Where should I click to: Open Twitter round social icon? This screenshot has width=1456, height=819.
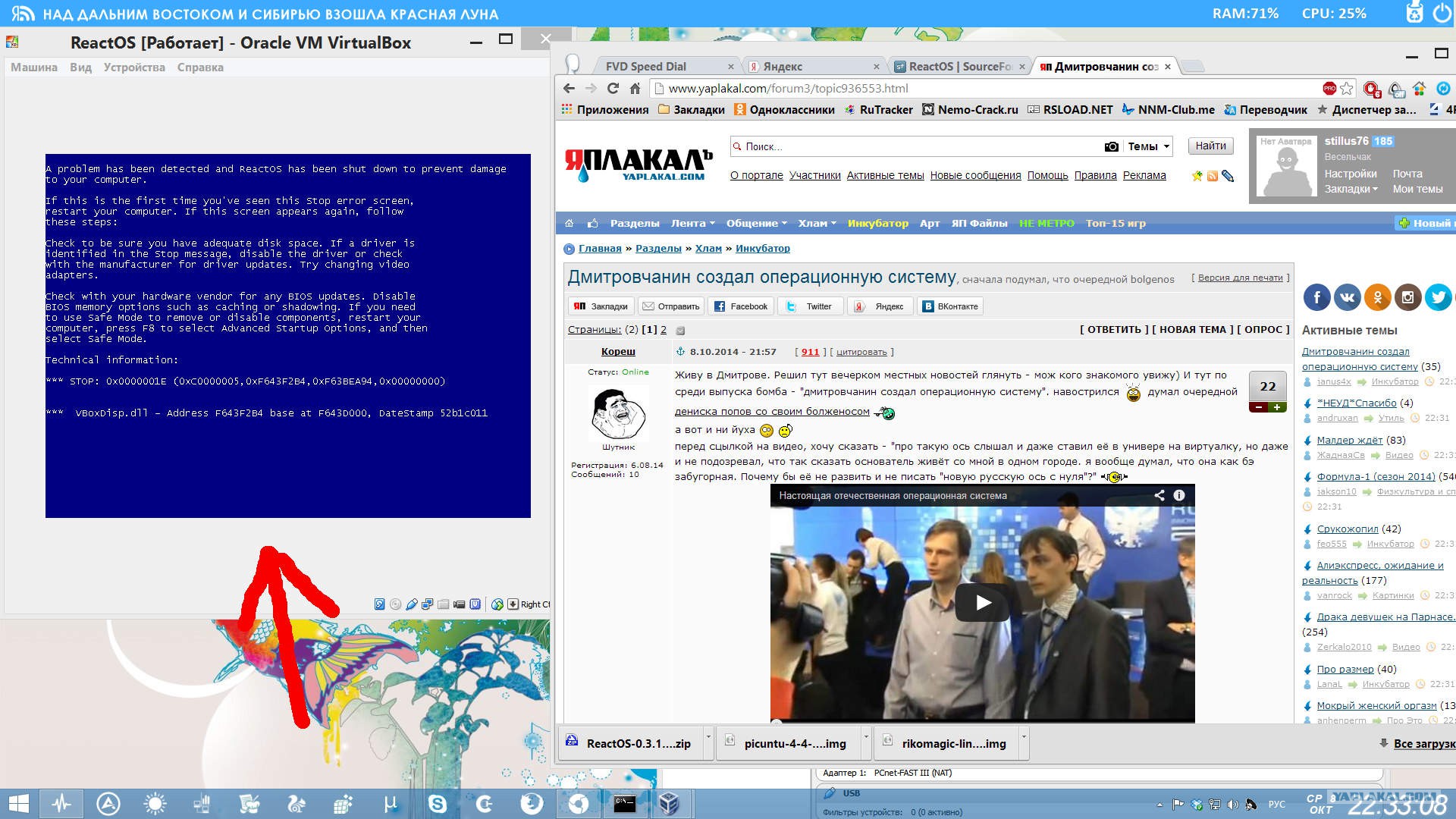click(1438, 297)
